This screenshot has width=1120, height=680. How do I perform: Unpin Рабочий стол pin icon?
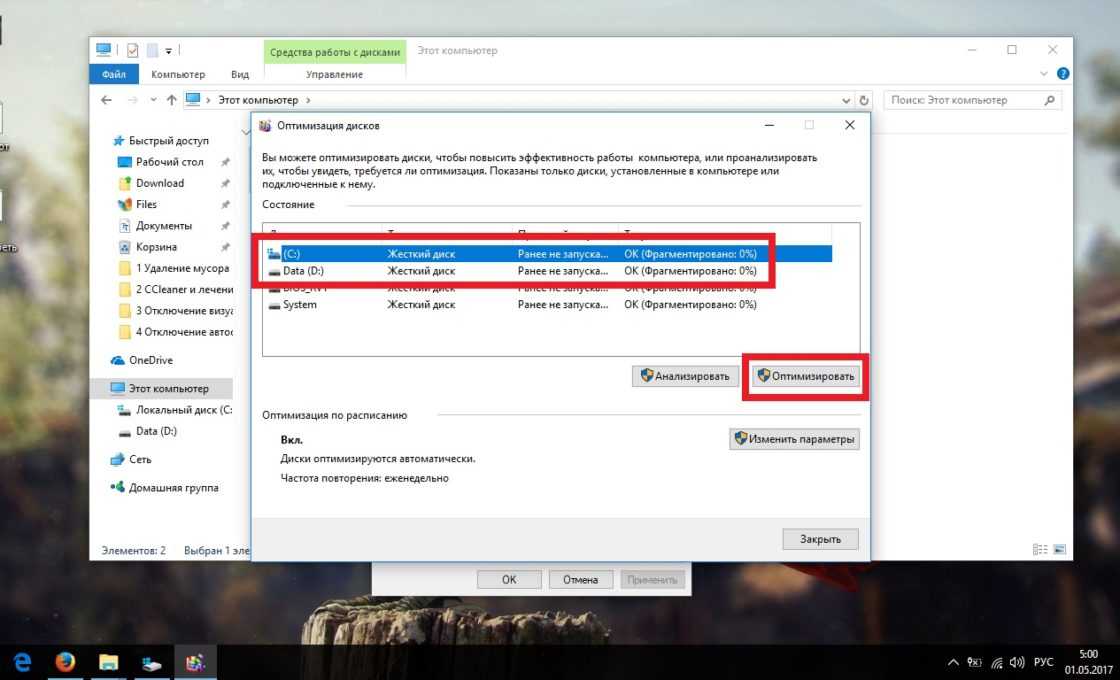(225, 162)
